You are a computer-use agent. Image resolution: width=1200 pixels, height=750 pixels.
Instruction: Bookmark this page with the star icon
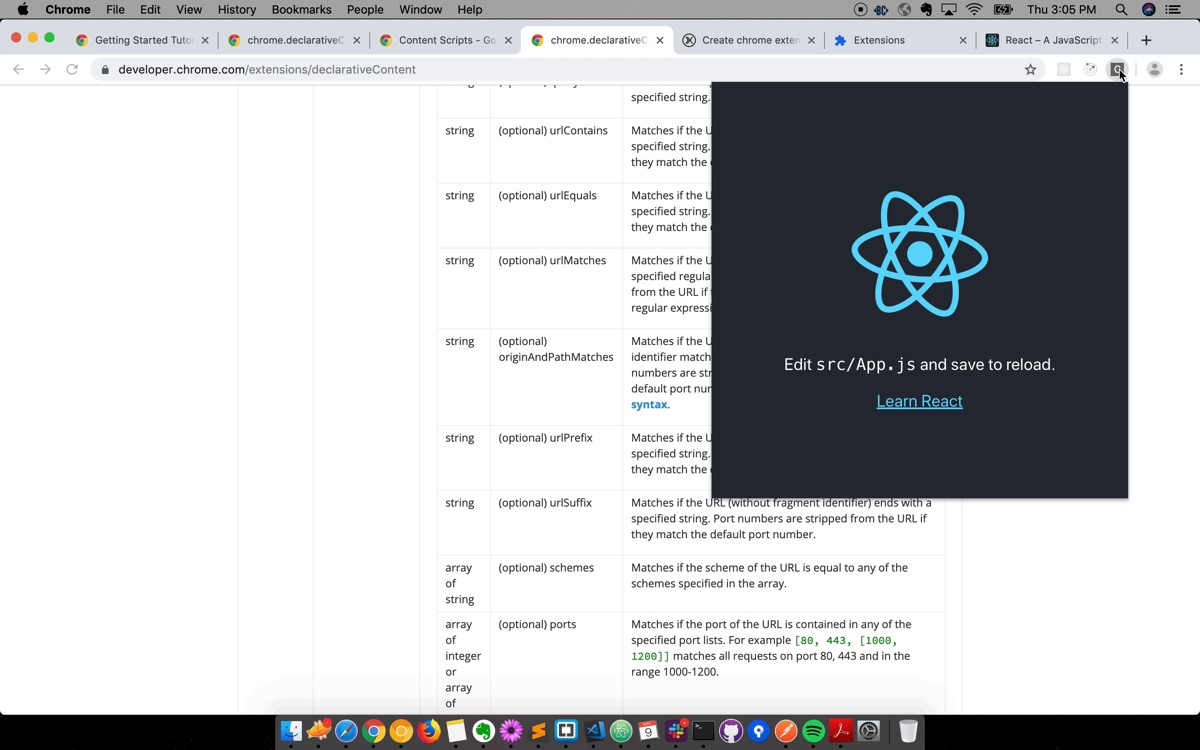(x=1030, y=70)
